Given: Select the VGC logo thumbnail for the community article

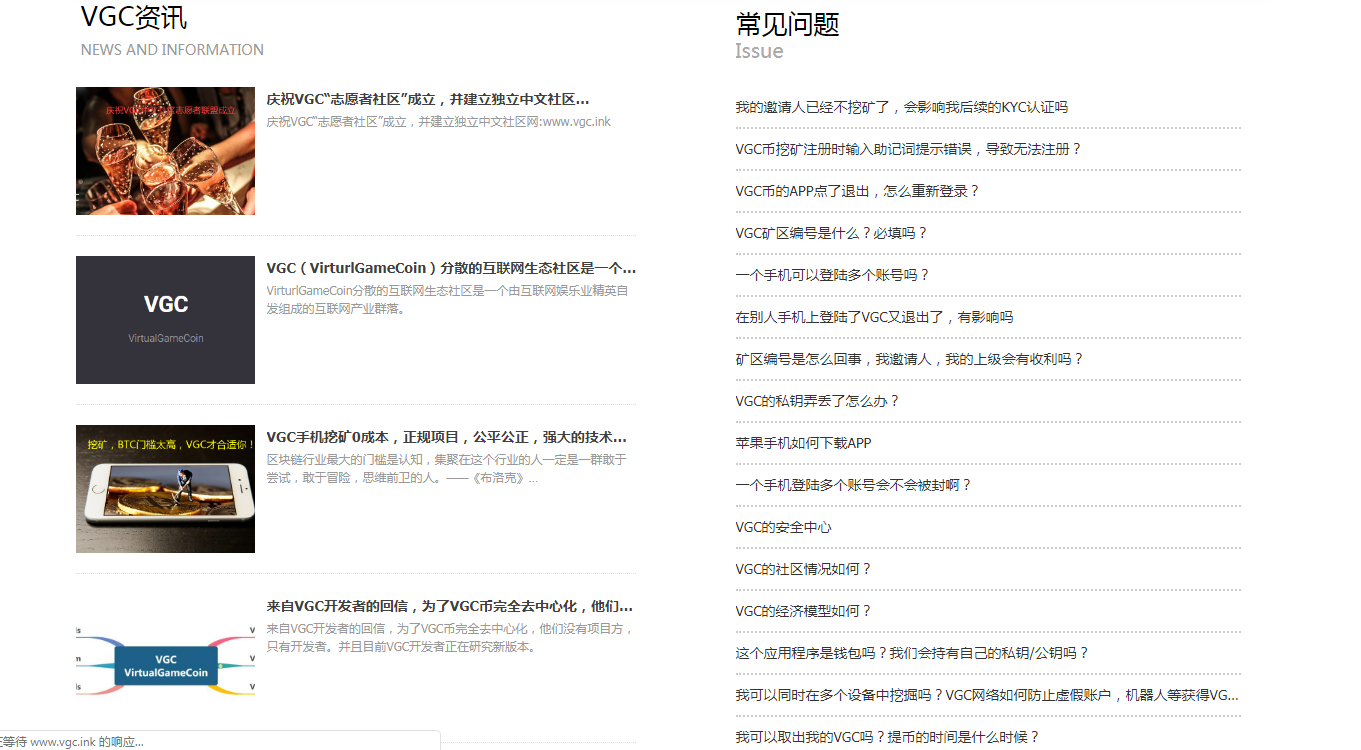Looking at the screenshot, I should (x=165, y=320).
